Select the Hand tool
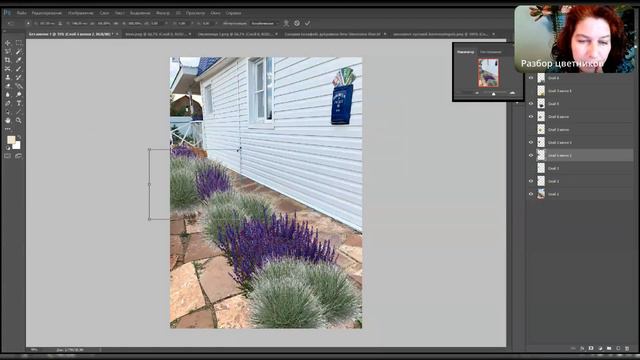The height and width of the screenshot is (360, 640). click(8, 120)
